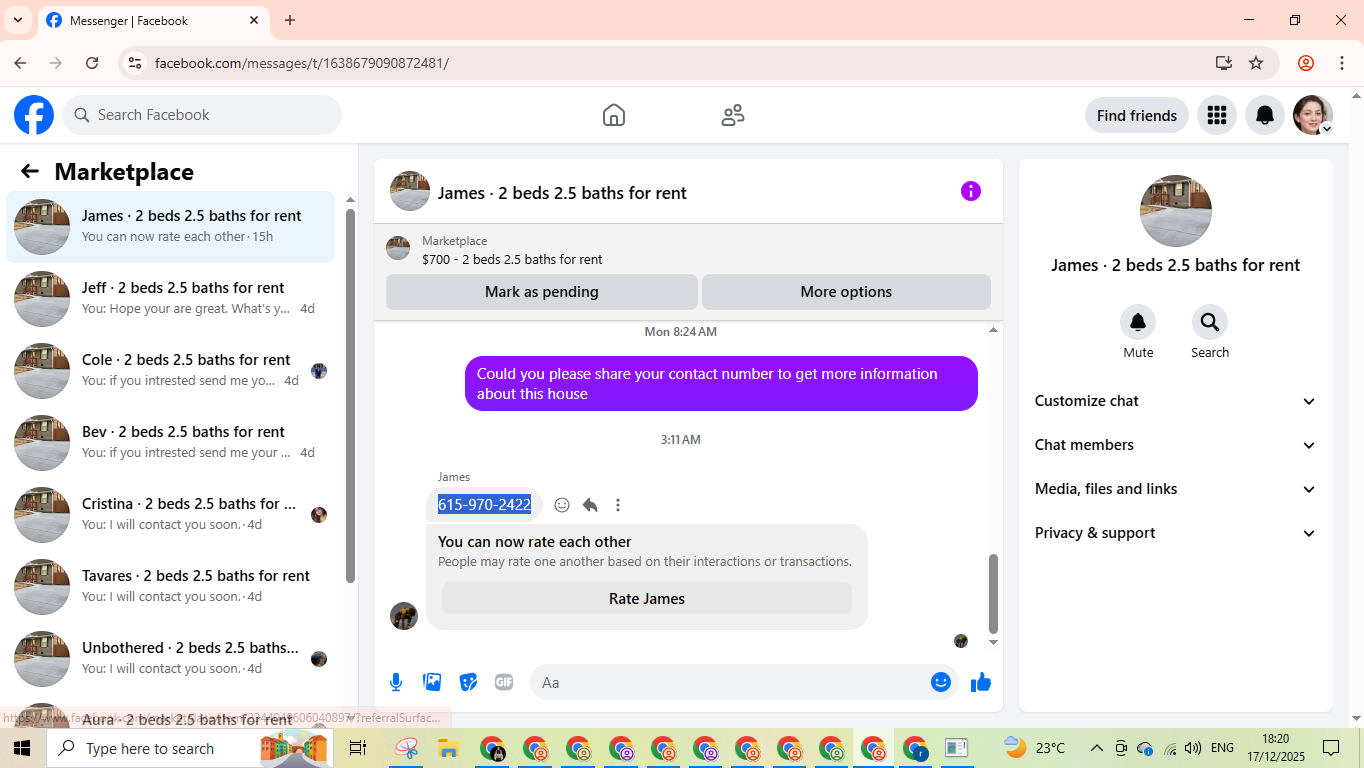Image resolution: width=1364 pixels, height=768 pixels.
Task: Click the purple contact number request message
Action: tap(721, 383)
